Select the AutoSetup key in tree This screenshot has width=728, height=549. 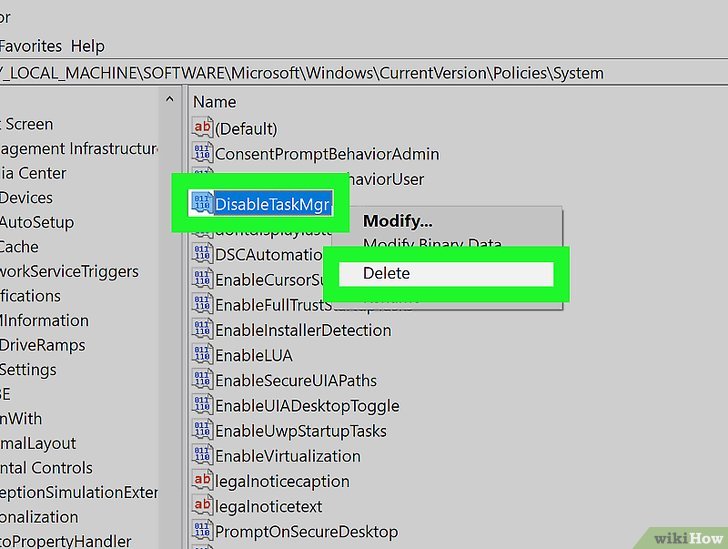(x=37, y=222)
